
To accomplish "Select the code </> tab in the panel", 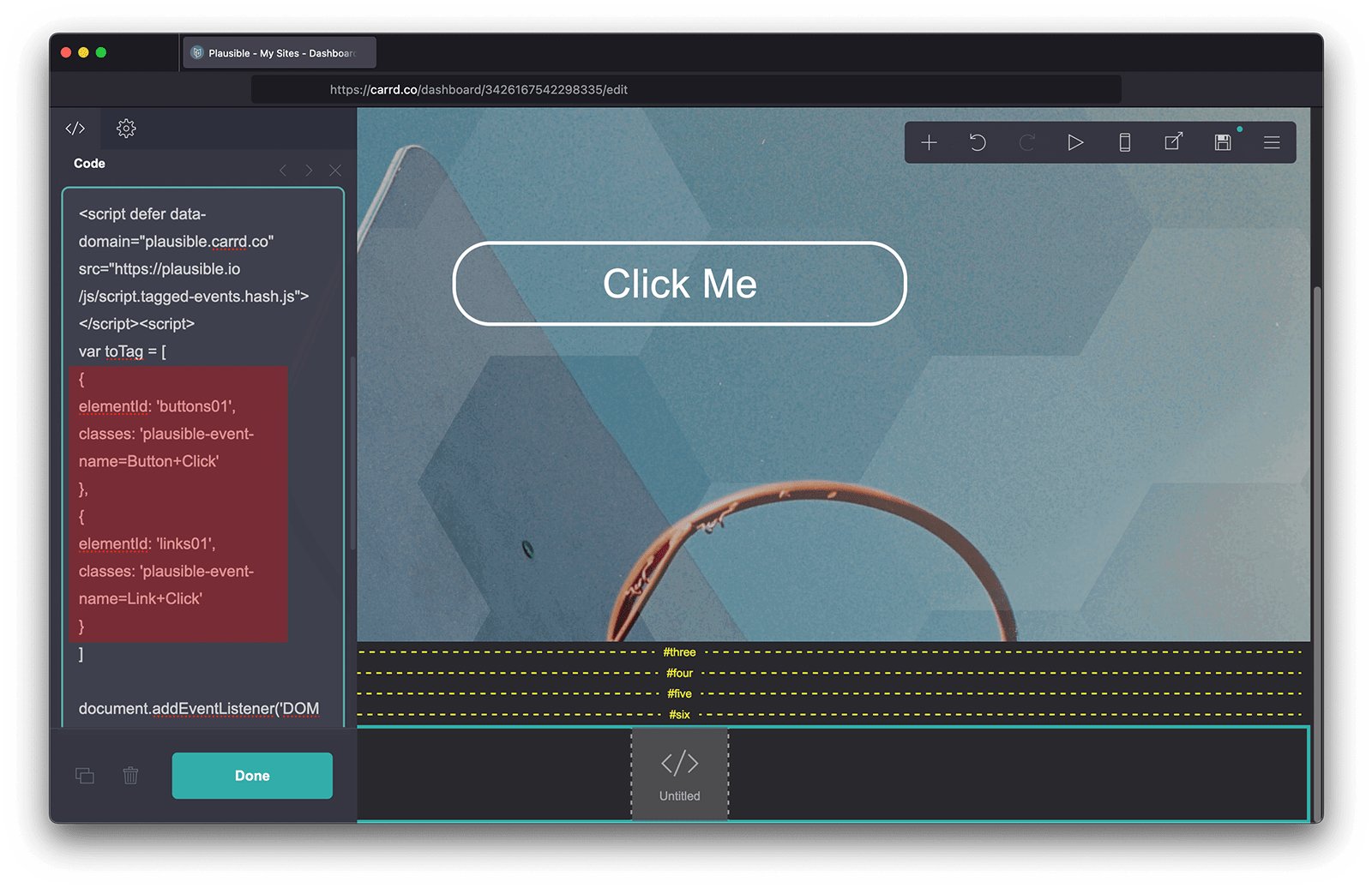I will coord(75,128).
